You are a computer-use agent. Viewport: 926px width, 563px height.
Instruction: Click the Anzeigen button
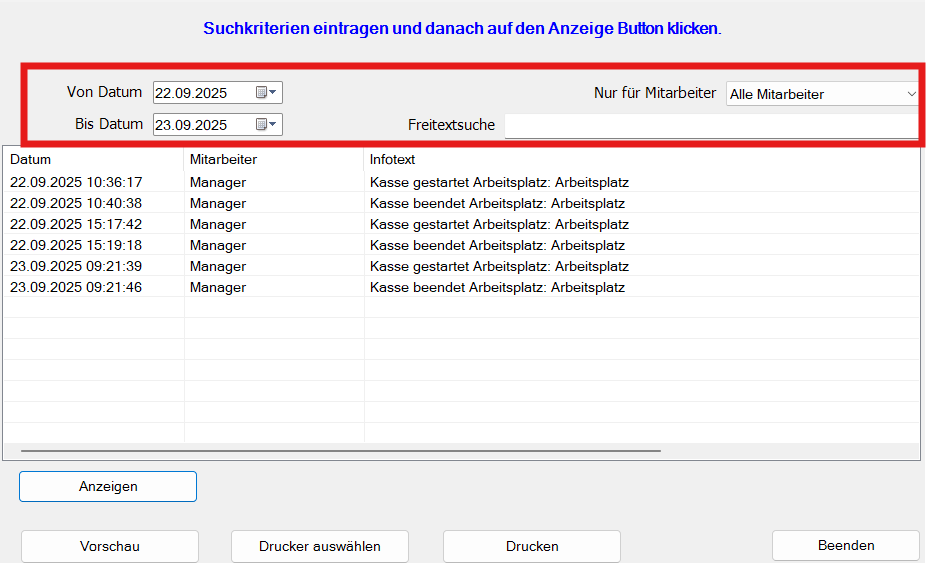pyautogui.click(x=108, y=486)
